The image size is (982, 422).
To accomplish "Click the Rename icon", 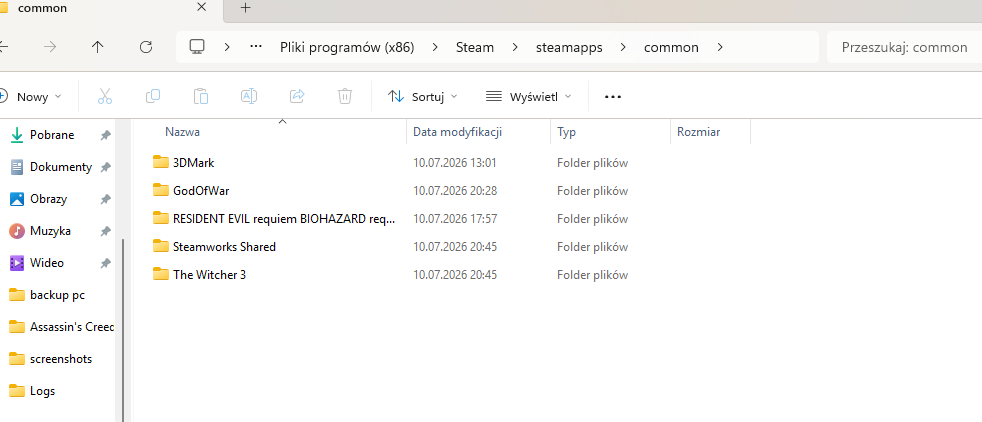I will point(249,96).
